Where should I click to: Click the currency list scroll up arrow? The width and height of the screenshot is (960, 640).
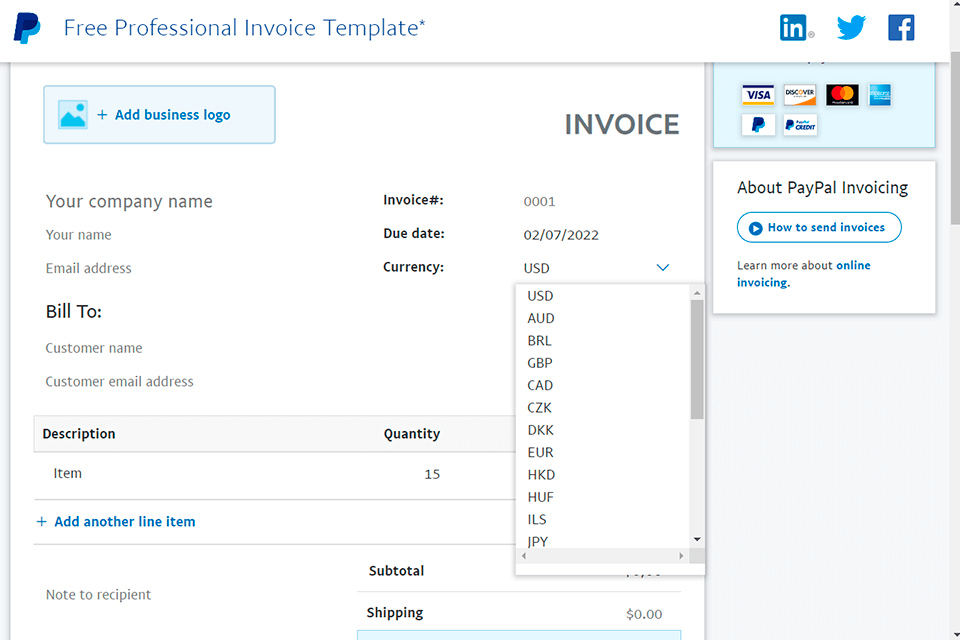tap(697, 293)
